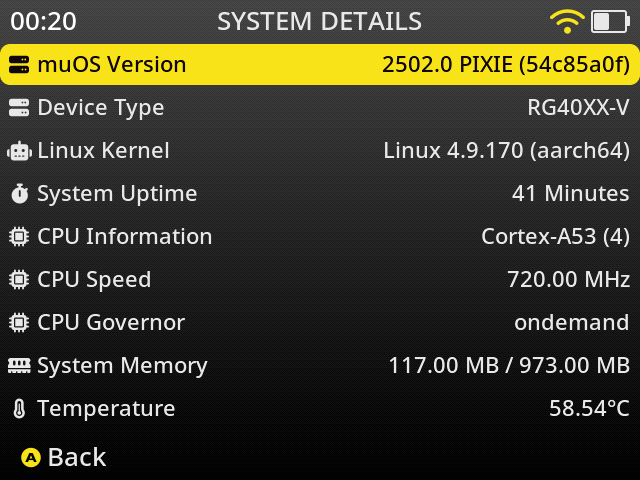Click the 117.00 MB / 973.00 MB value

[x=509, y=365]
